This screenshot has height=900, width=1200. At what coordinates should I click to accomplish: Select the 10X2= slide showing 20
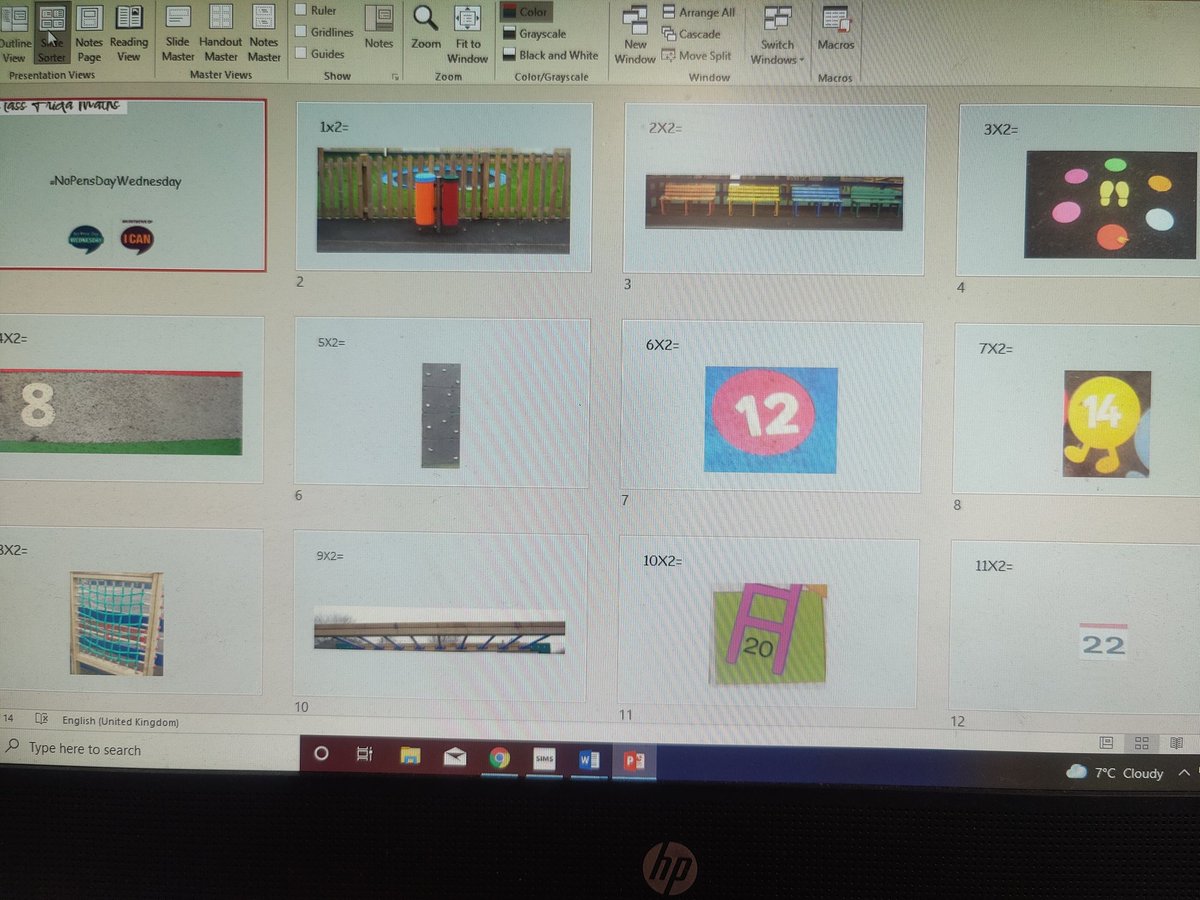[768, 621]
